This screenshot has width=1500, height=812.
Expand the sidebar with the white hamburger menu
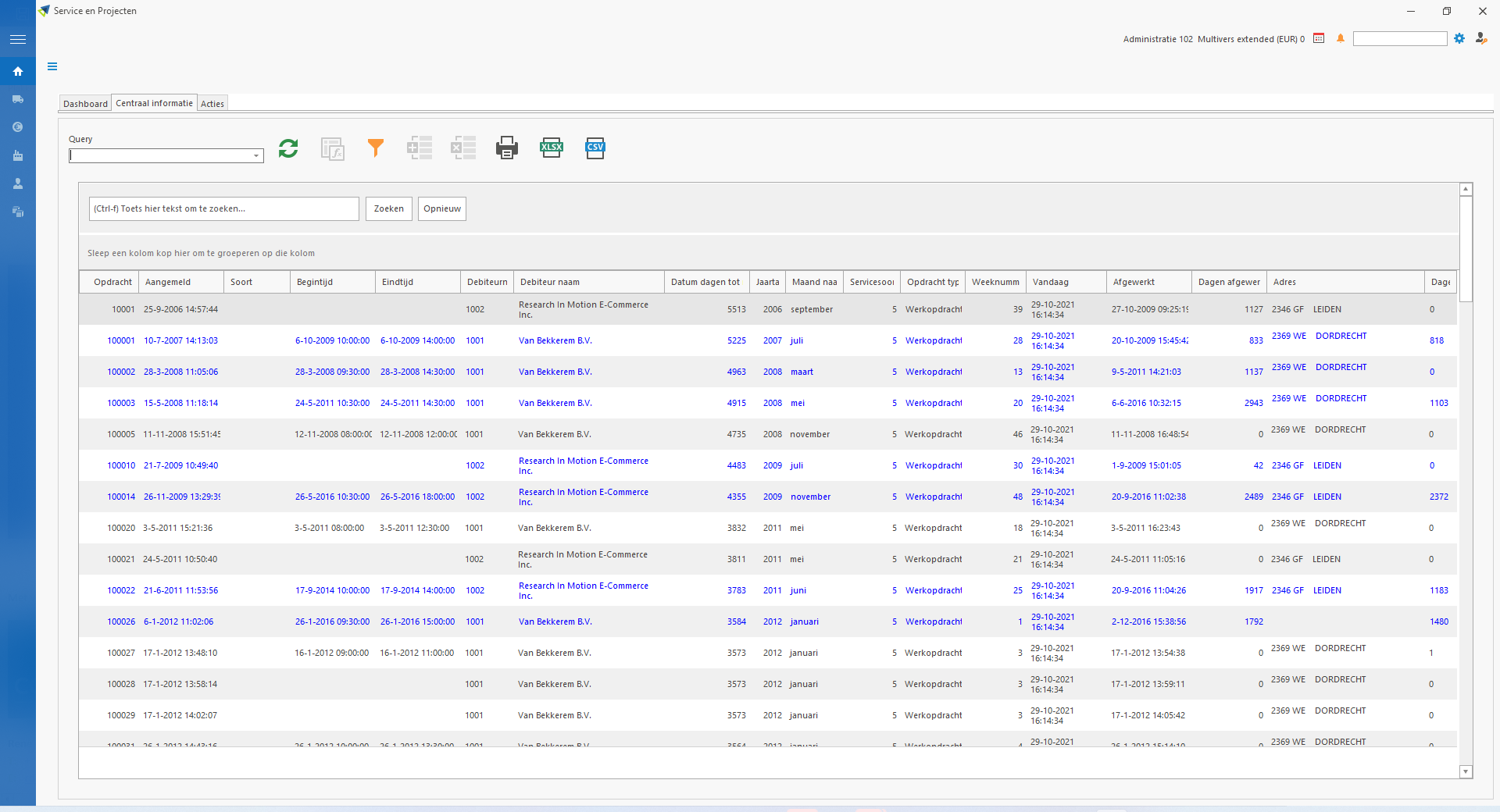point(18,39)
